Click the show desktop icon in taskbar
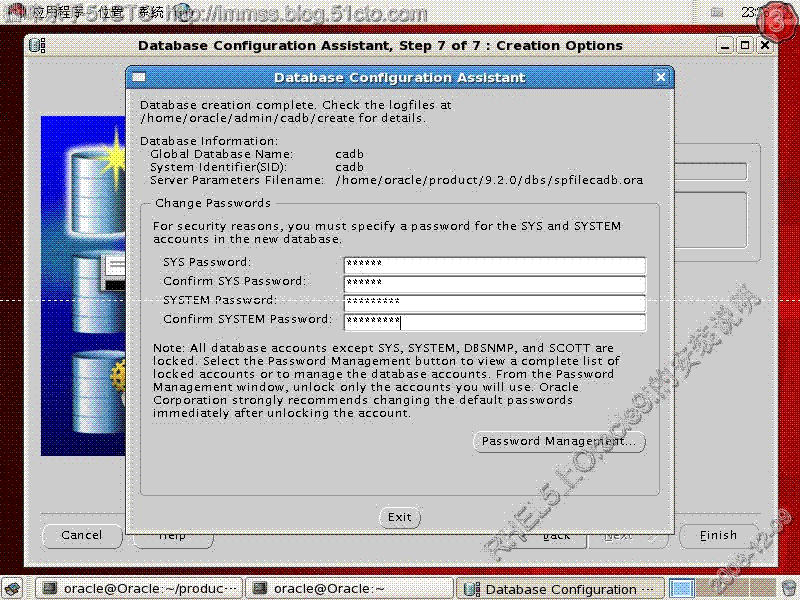The image size is (800, 600). pyautogui.click(x=12, y=589)
